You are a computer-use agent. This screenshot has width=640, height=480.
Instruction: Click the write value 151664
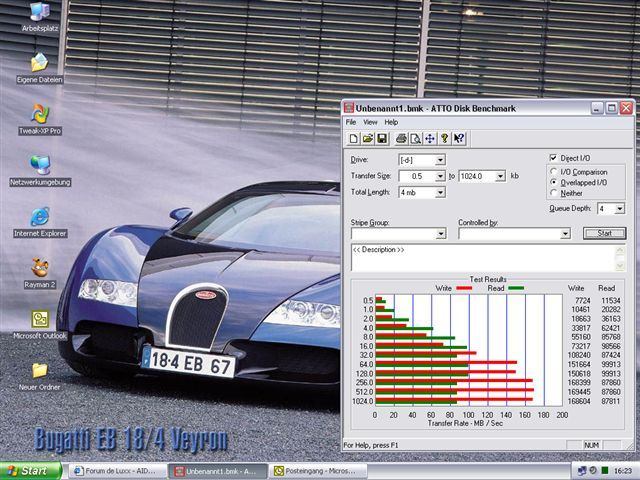(x=579, y=364)
